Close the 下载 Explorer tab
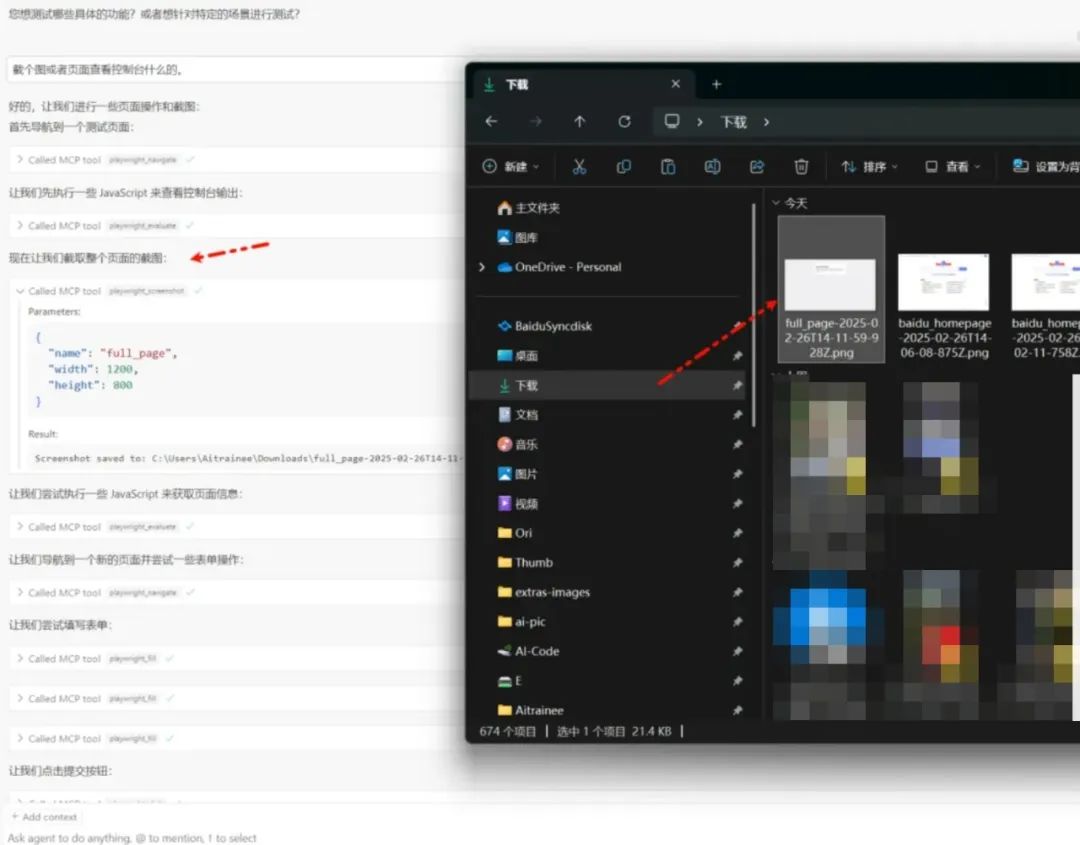This screenshot has width=1080, height=845. 676,83
